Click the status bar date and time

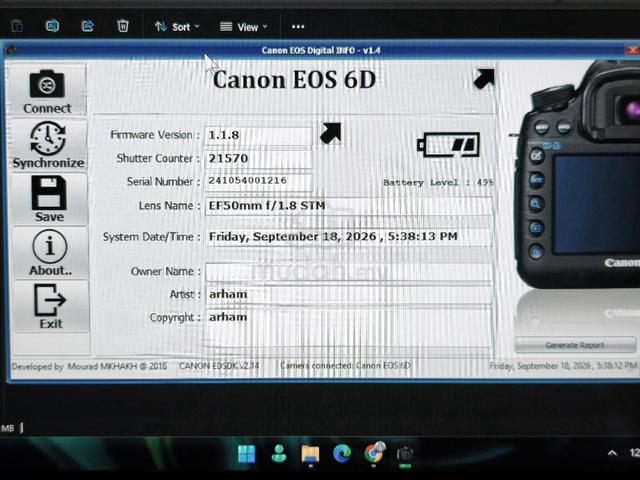563,366
